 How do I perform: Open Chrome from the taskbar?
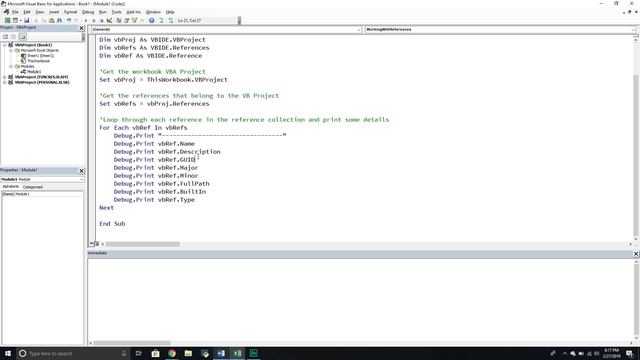pyautogui.click(x=172, y=353)
